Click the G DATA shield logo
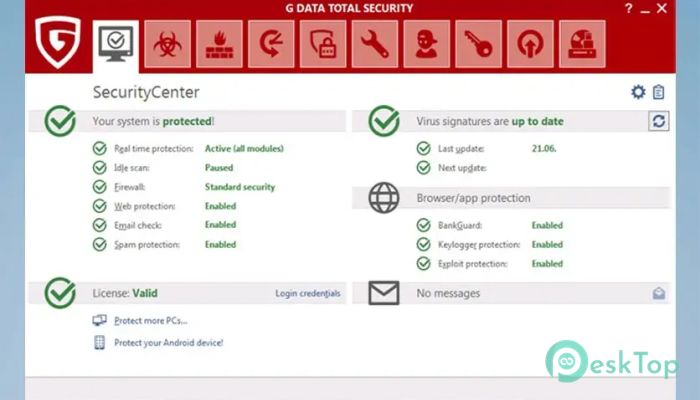Image resolution: width=700 pixels, height=400 pixels. click(x=58, y=42)
